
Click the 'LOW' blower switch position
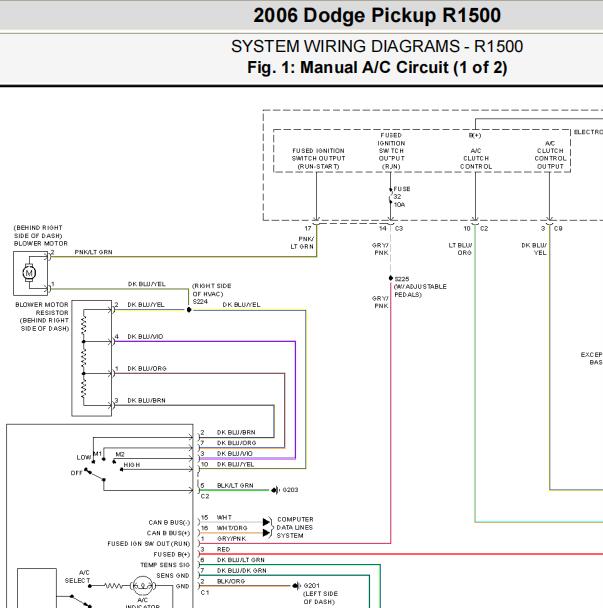coord(84,458)
